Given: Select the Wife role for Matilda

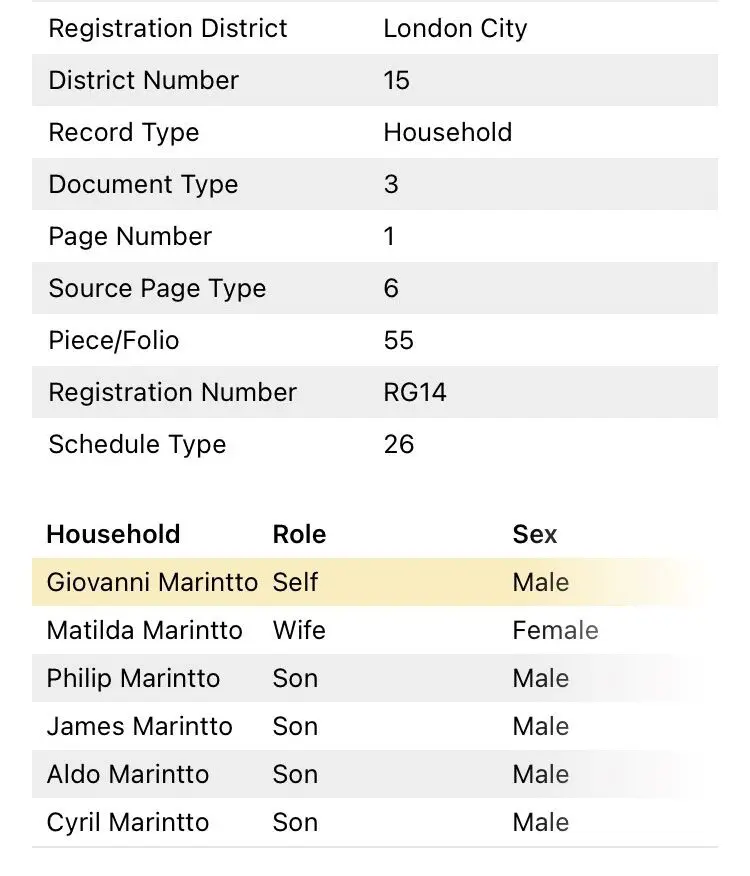Looking at the screenshot, I should (299, 630).
